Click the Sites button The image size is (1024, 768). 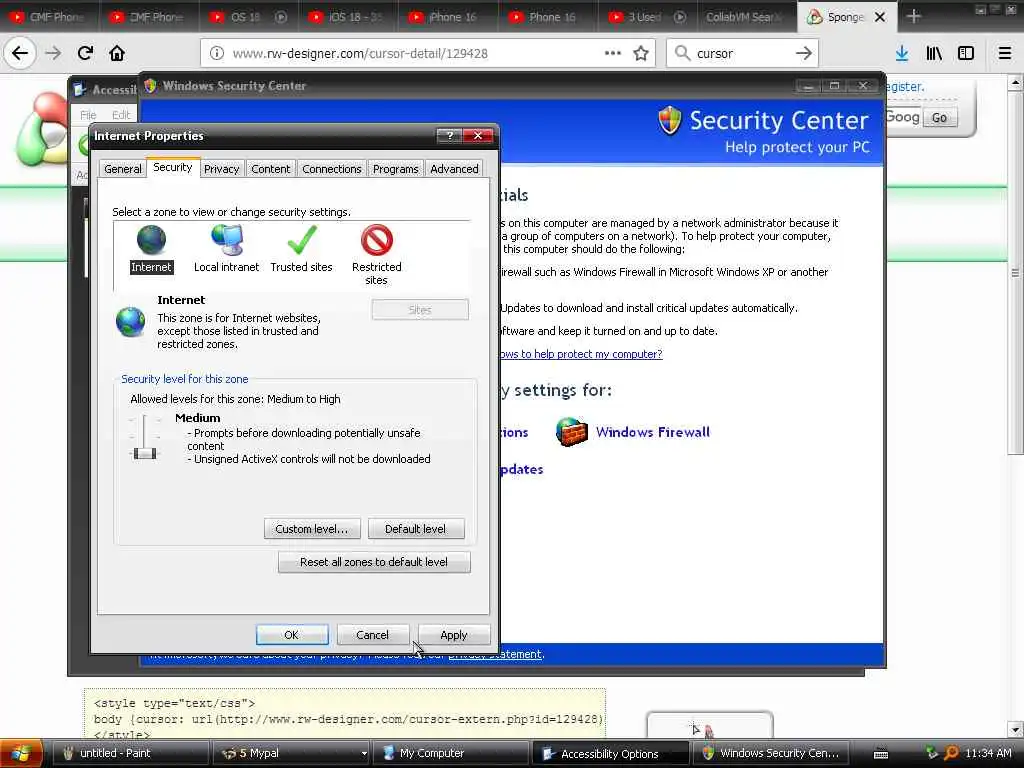tap(420, 310)
